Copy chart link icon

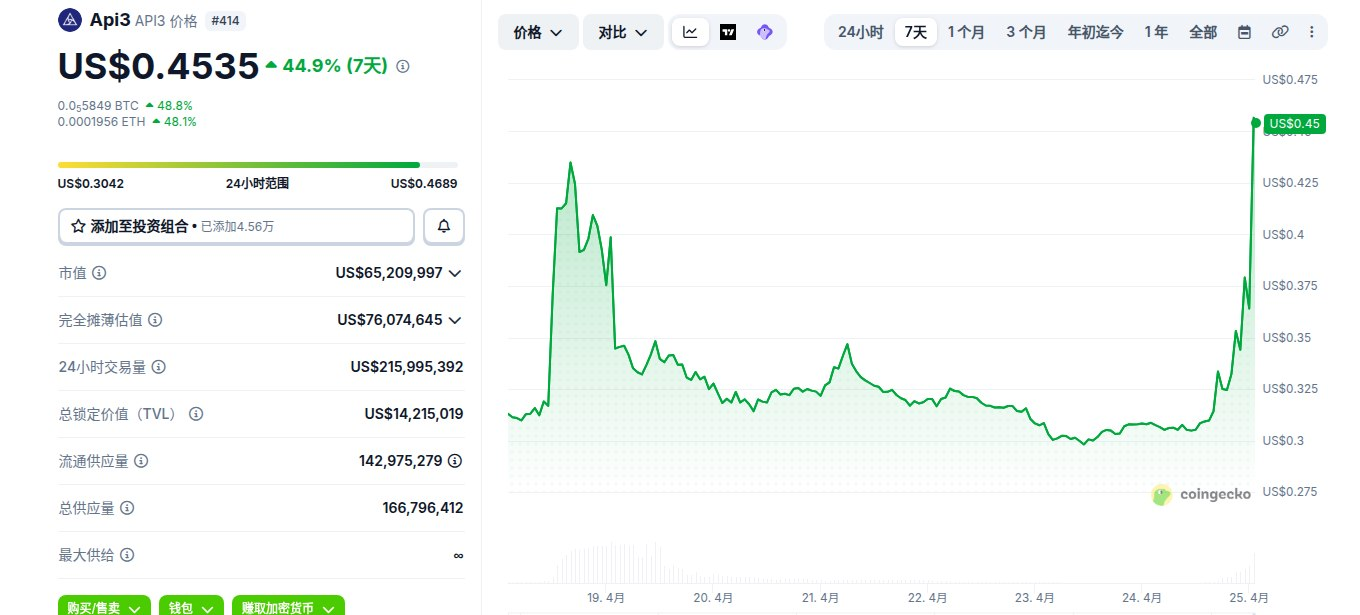pos(1279,32)
